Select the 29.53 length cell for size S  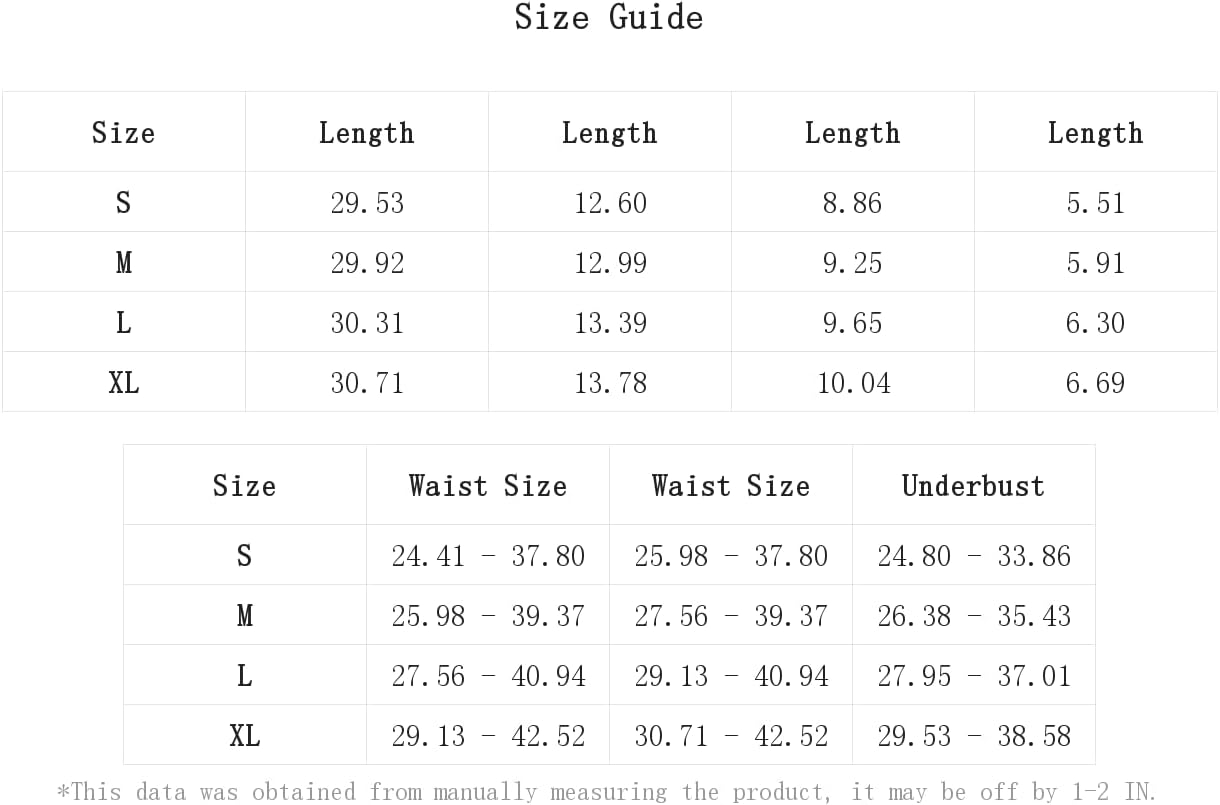click(x=367, y=203)
